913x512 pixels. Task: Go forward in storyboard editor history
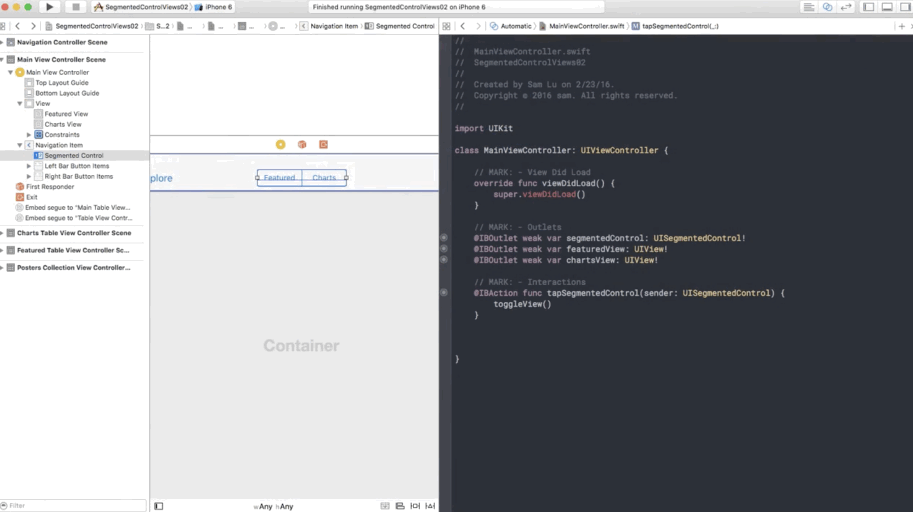33,26
